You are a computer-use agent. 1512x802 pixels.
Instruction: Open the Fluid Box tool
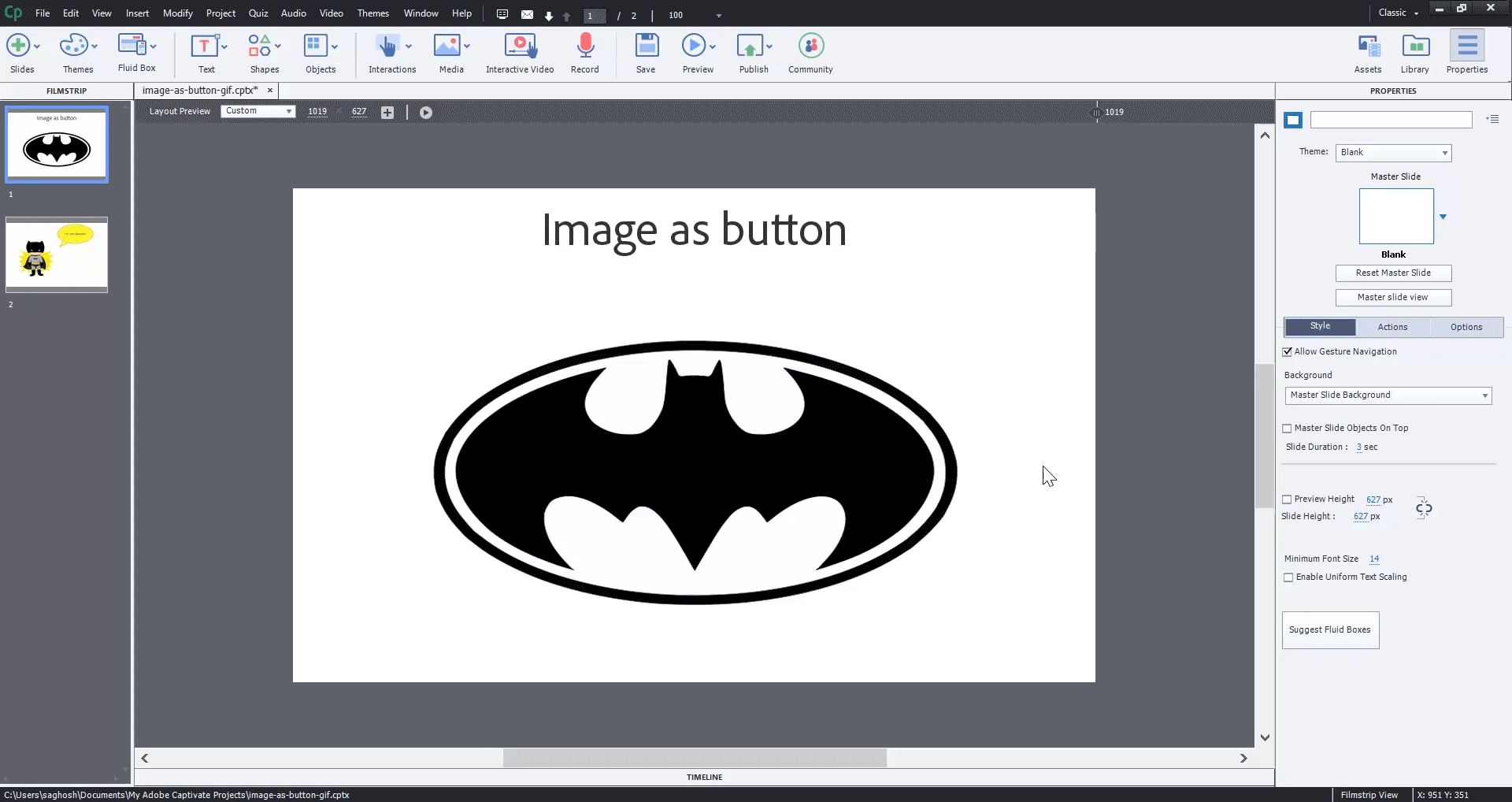pos(132,46)
